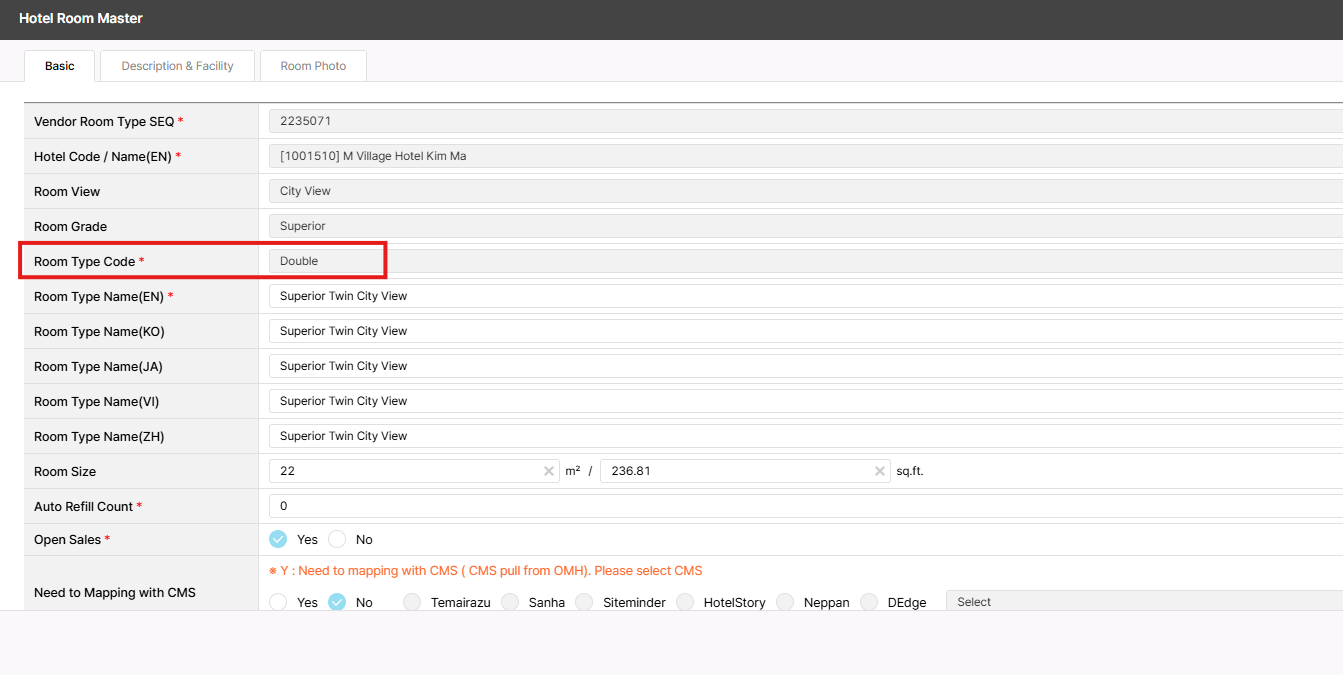Click the Room Type Code field showing Double
The image size is (1343, 675).
pos(800,261)
